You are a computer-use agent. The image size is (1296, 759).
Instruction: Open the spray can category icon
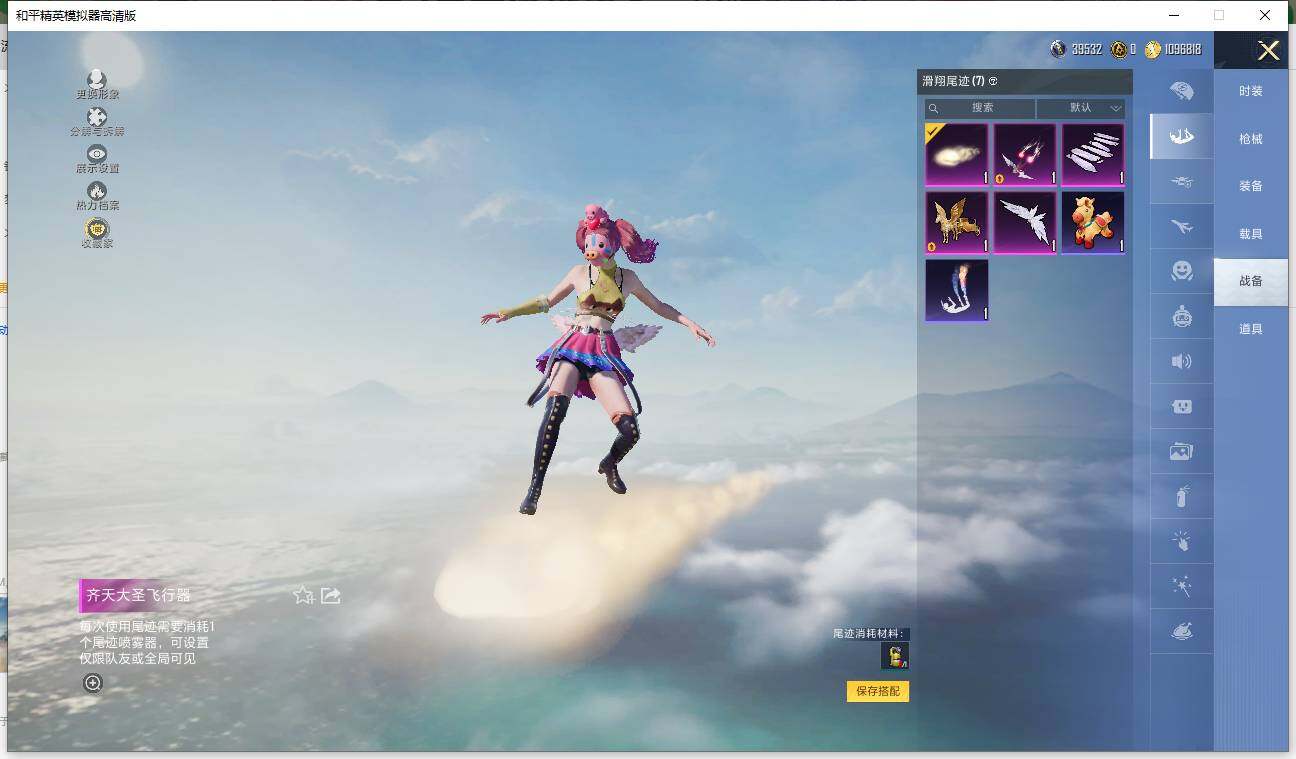click(1181, 497)
